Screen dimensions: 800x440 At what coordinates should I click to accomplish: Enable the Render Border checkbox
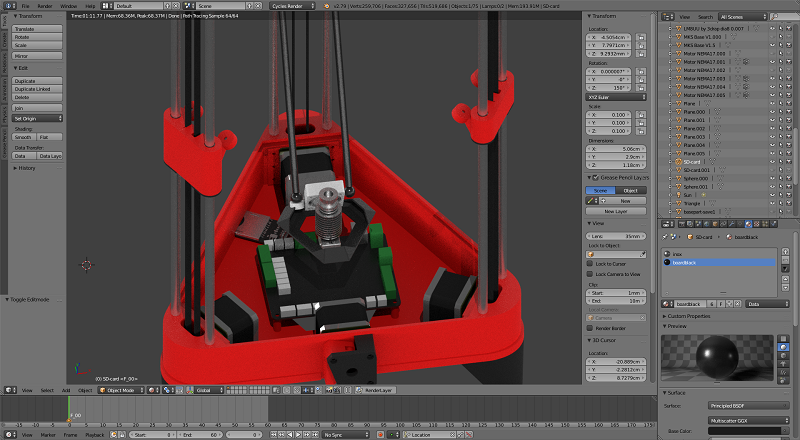590,328
